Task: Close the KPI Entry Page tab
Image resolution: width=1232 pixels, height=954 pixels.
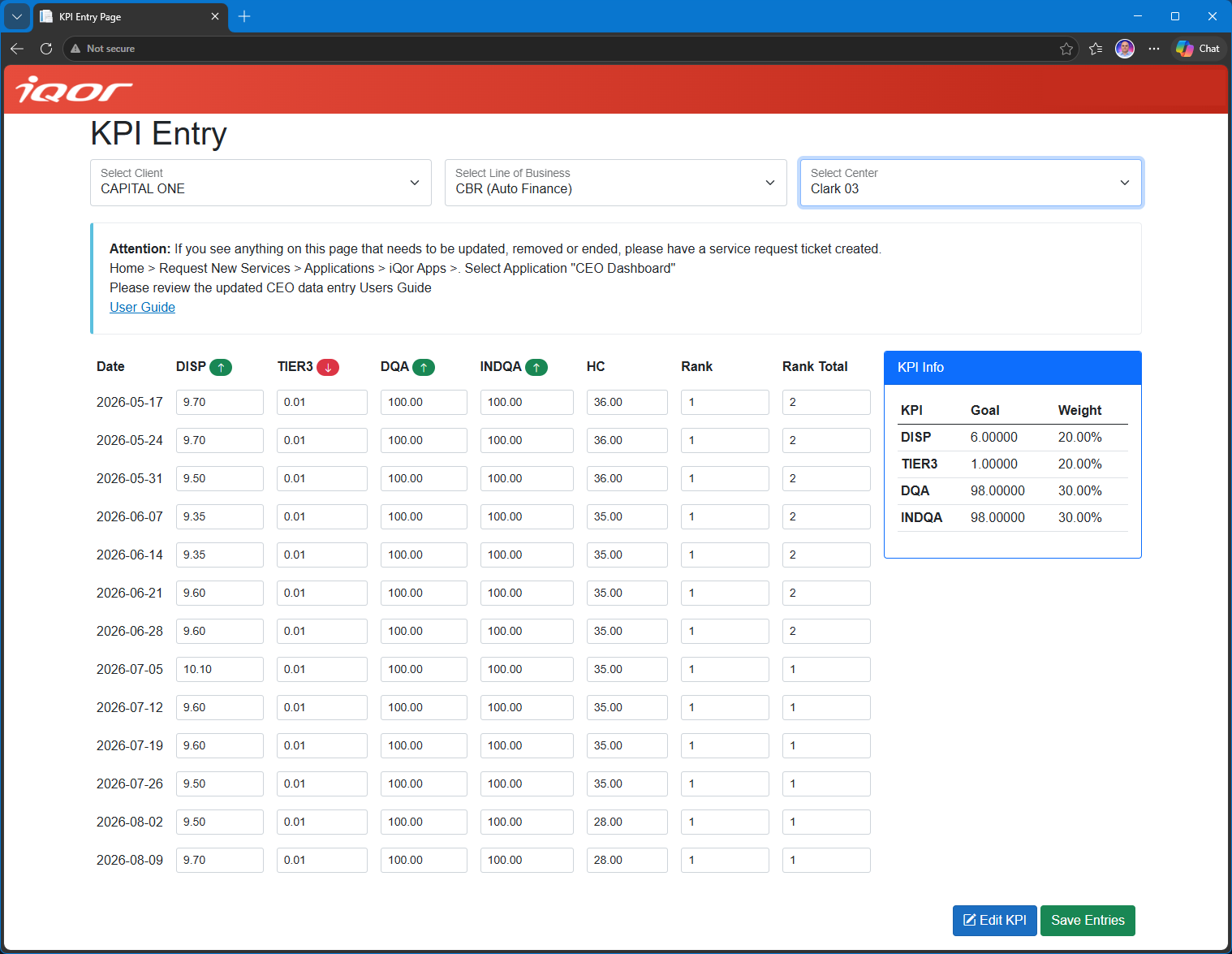Action: pos(215,16)
